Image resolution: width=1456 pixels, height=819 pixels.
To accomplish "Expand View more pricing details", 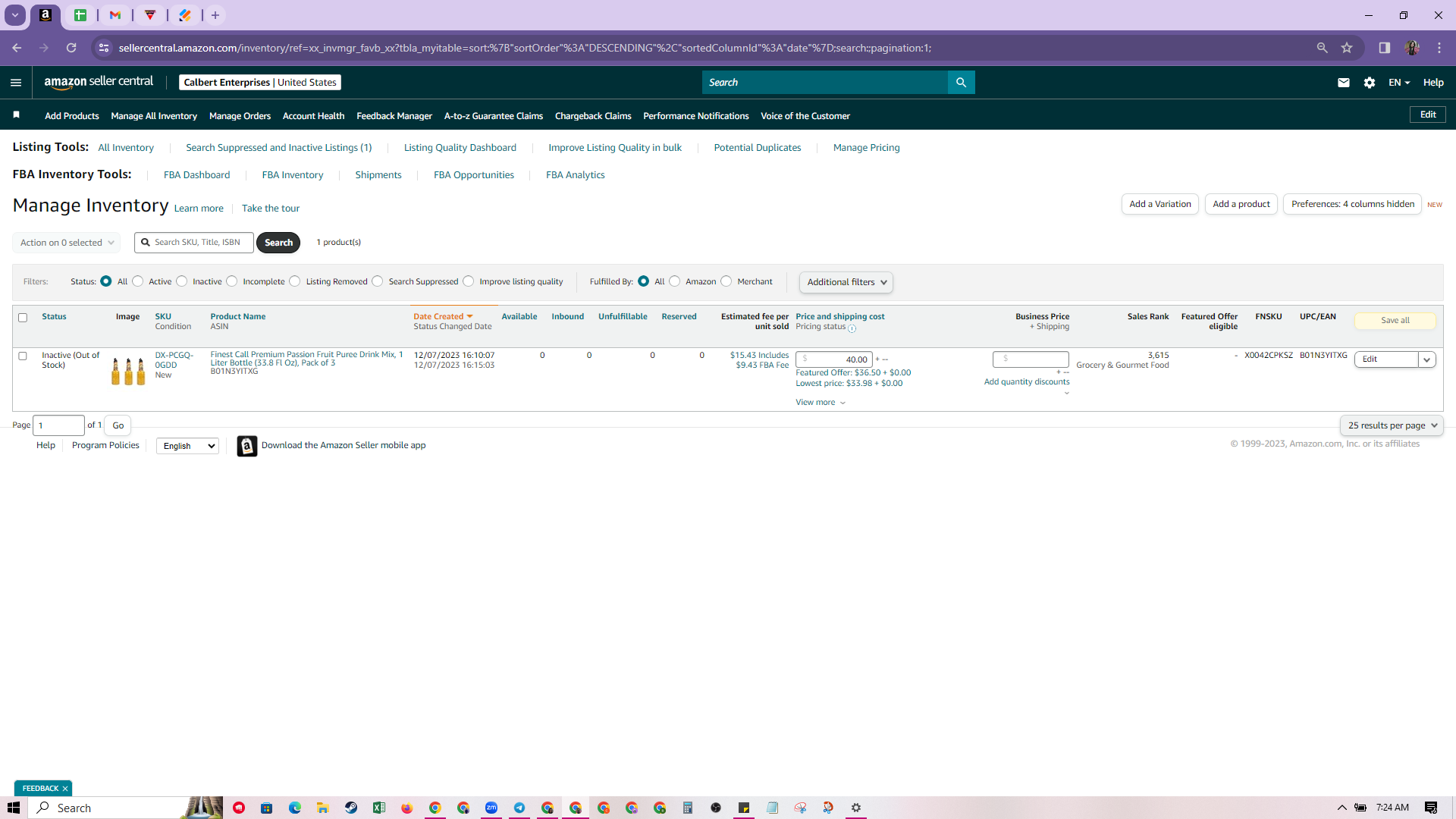I will 821,403.
